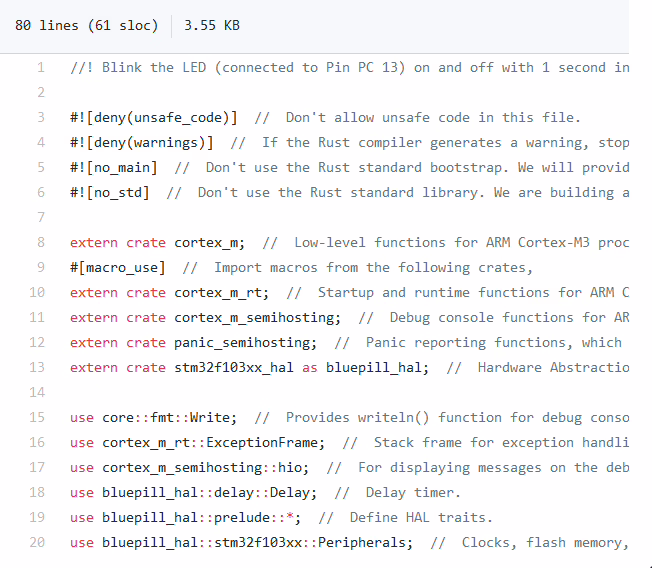Click line number 20

point(38,543)
